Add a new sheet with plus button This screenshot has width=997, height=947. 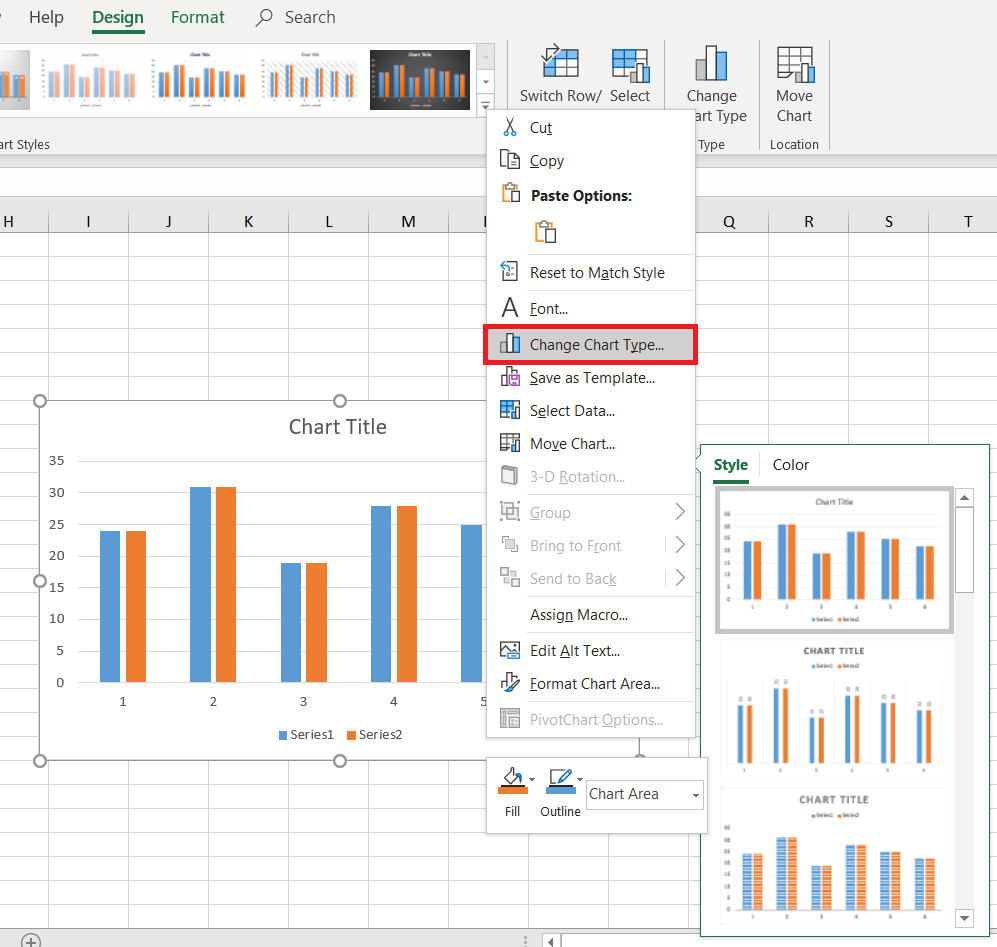[x=31, y=940]
